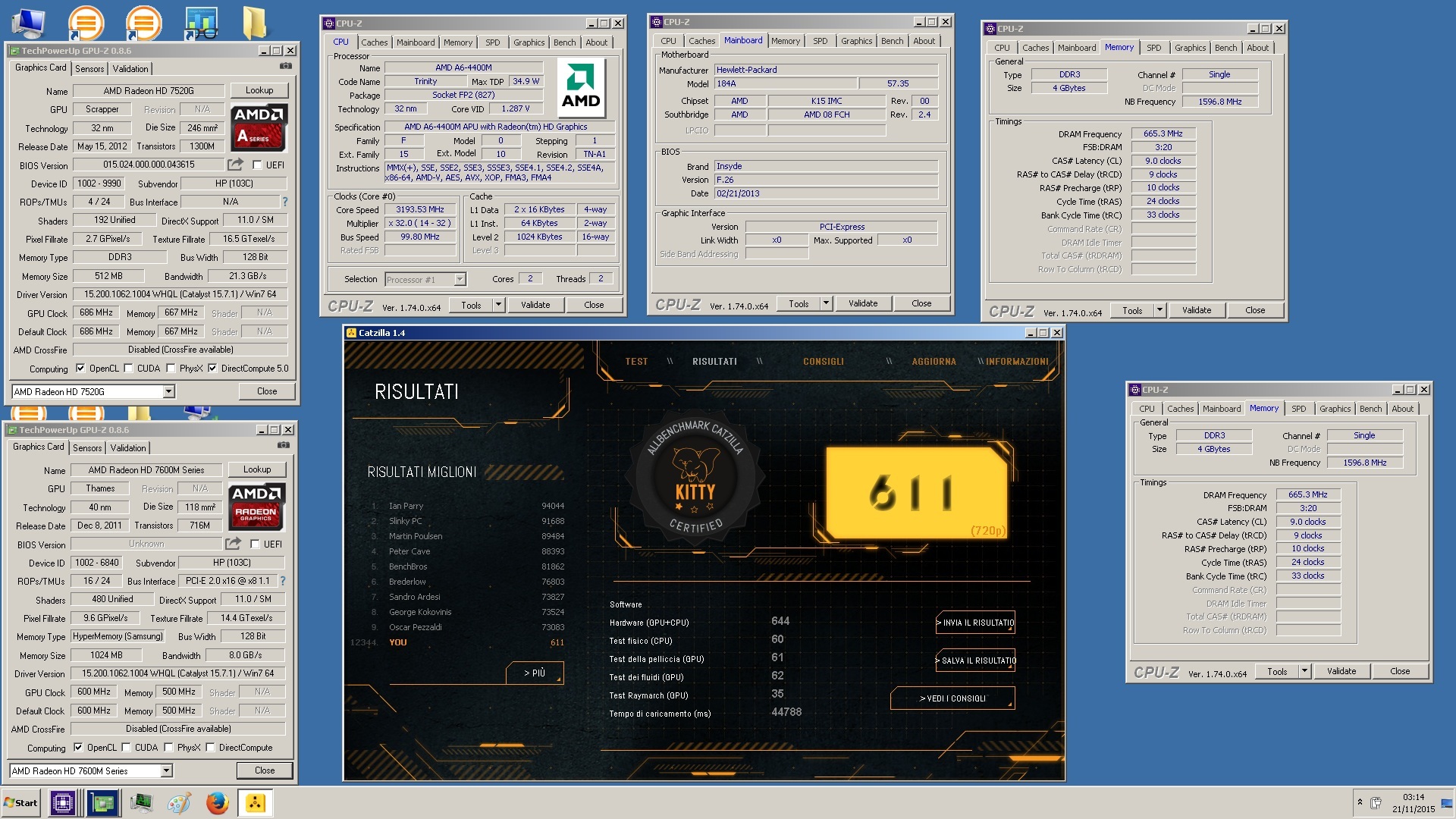
Task: Click the AMD A-Series logo in GPU-Z
Action: tap(259, 127)
